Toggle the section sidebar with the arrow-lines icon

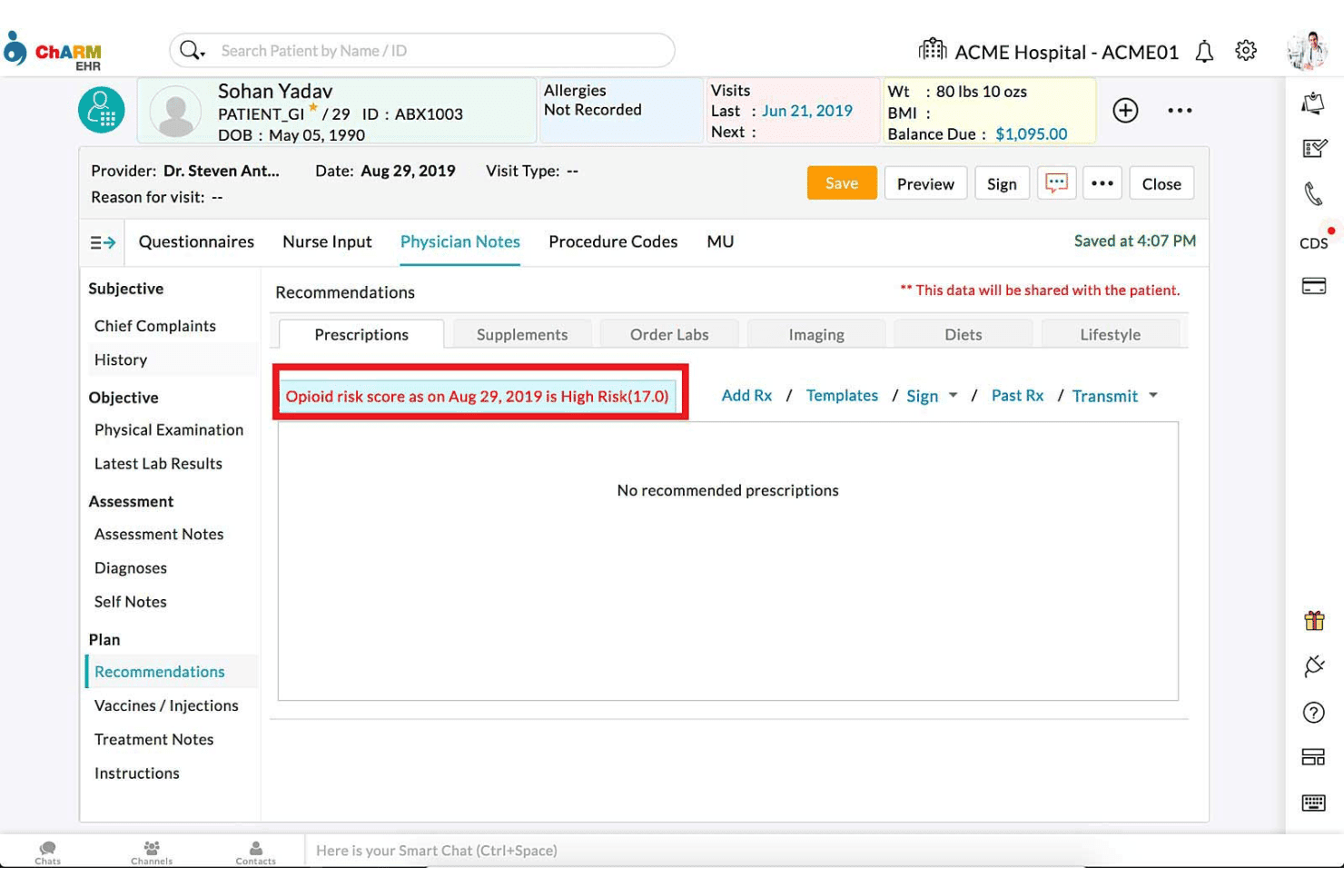coord(103,242)
